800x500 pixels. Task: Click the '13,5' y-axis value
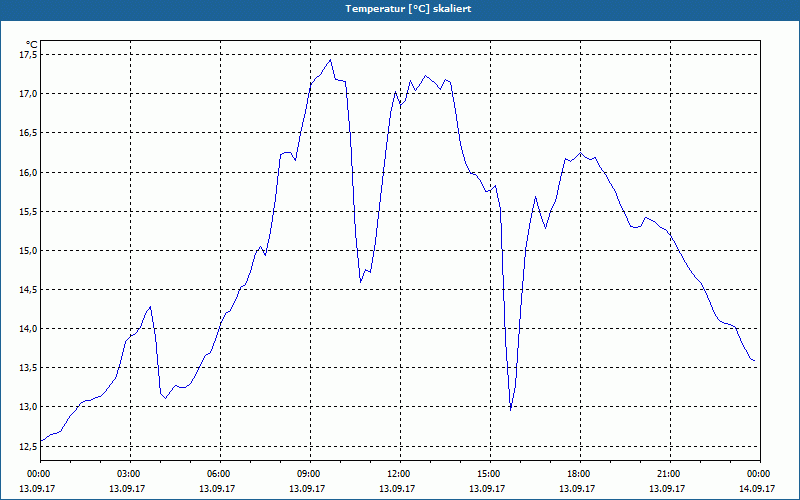click(x=28, y=368)
